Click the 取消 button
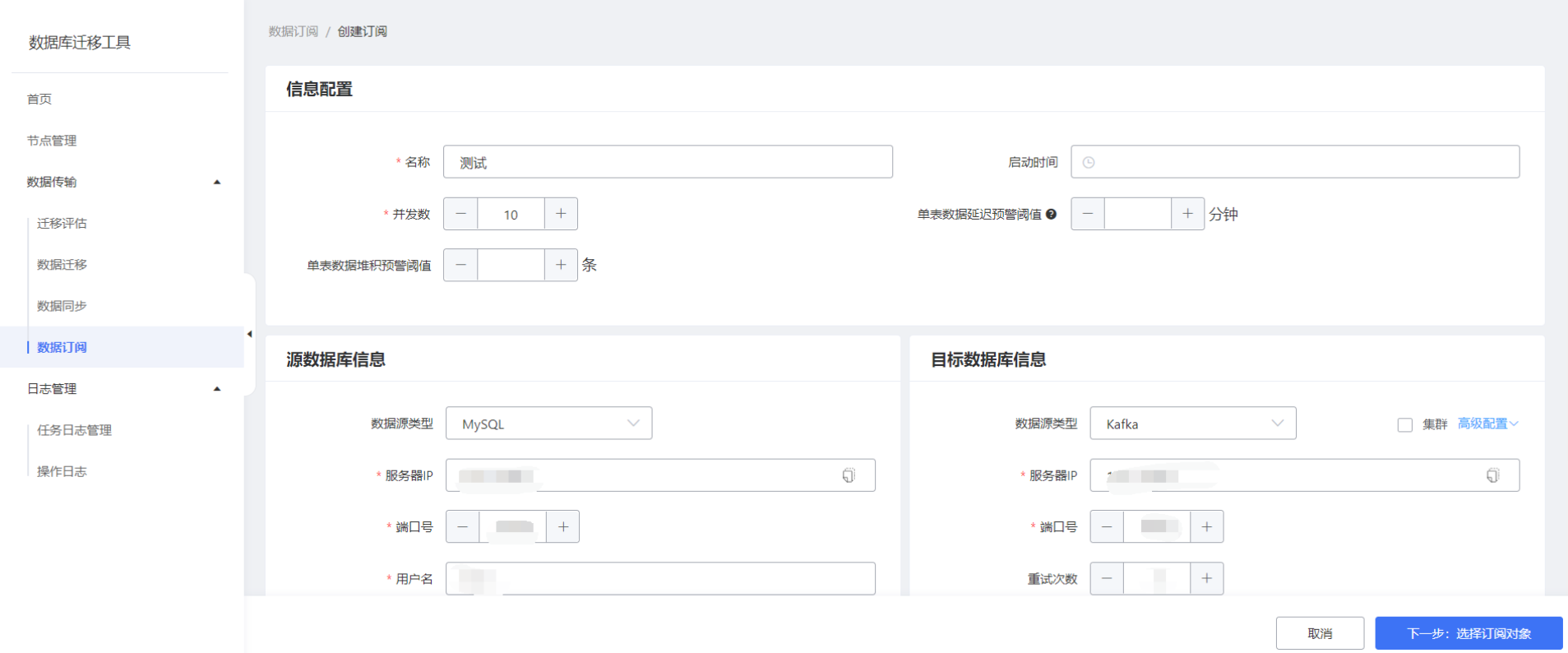Image resolution: width=1568 pixels, height=653 pixels. click(1320, 633)
